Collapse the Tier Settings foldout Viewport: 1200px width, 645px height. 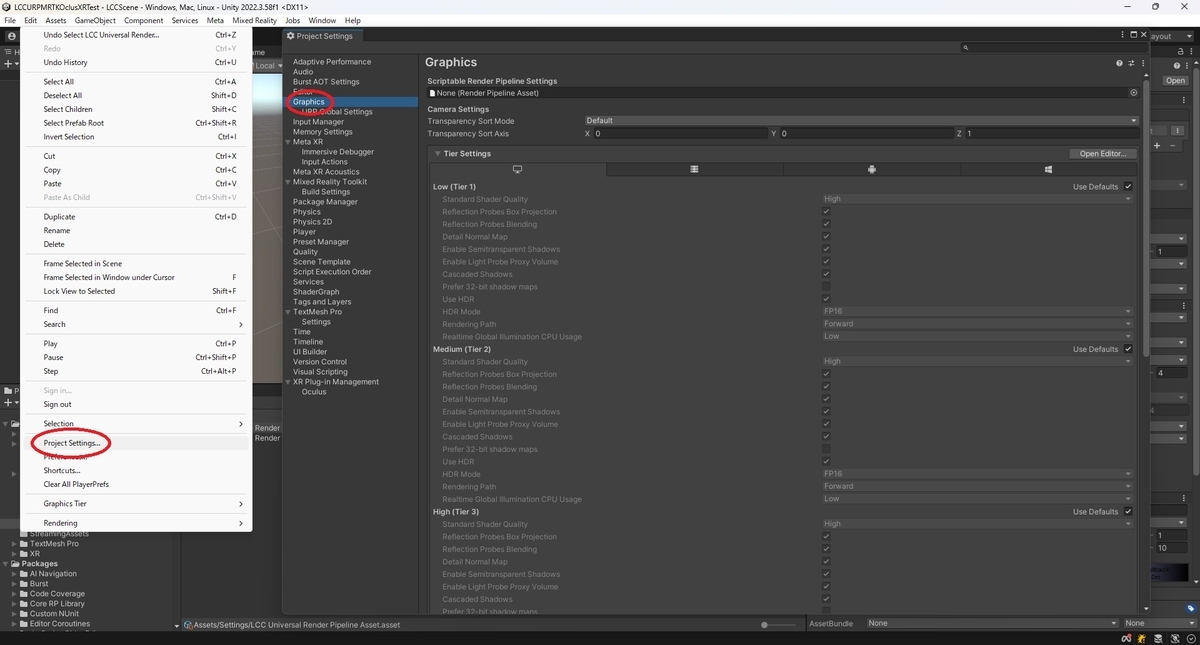(437, 154)
